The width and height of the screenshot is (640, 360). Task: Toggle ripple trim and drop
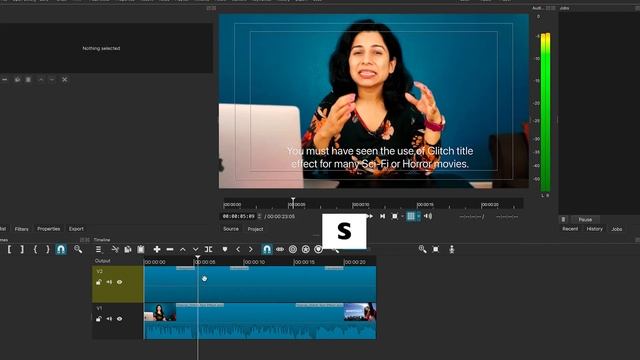[x=293, y=249]
